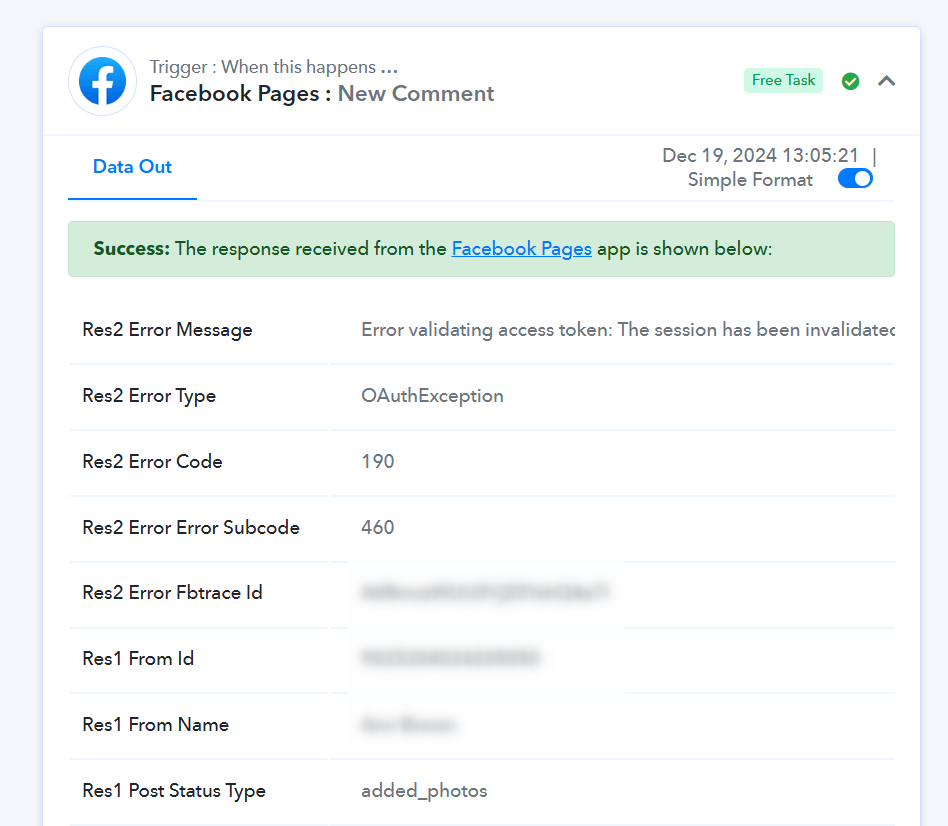Click the Res2 Error Message value text
Image resolution: width=948 pixels, height=826 pixels.
point(626,330)
